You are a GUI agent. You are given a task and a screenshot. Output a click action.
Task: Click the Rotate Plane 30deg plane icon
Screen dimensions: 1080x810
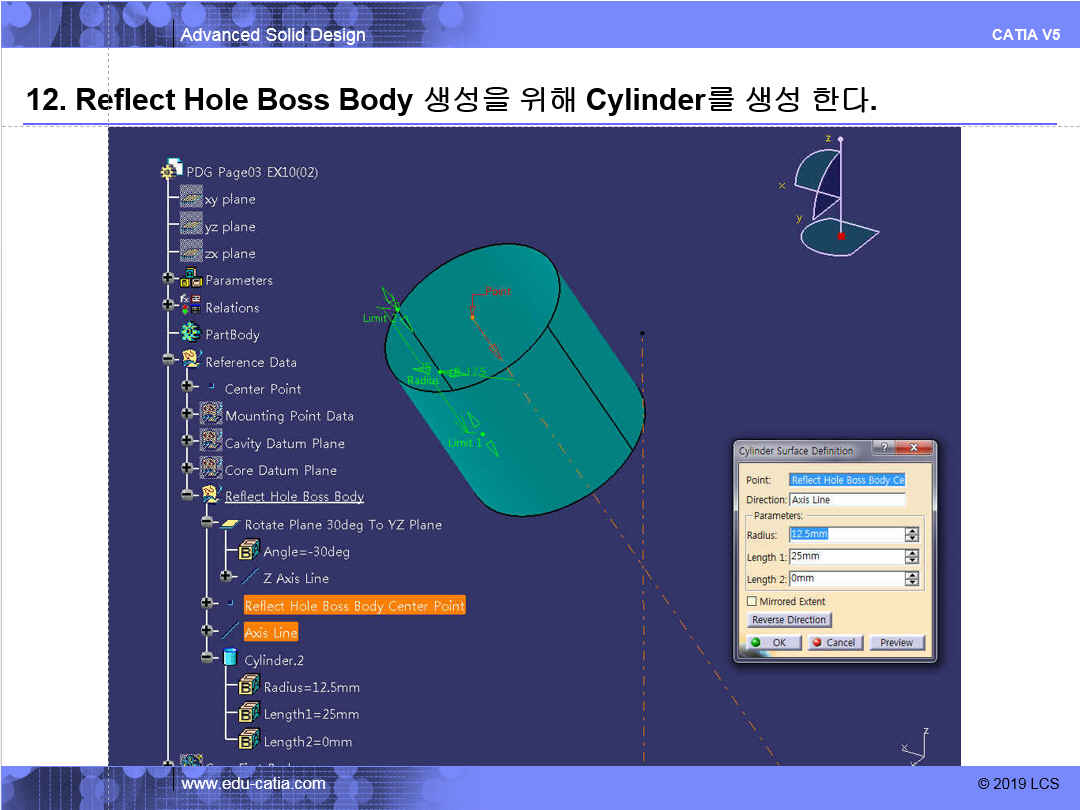click(x=230, y=524)
